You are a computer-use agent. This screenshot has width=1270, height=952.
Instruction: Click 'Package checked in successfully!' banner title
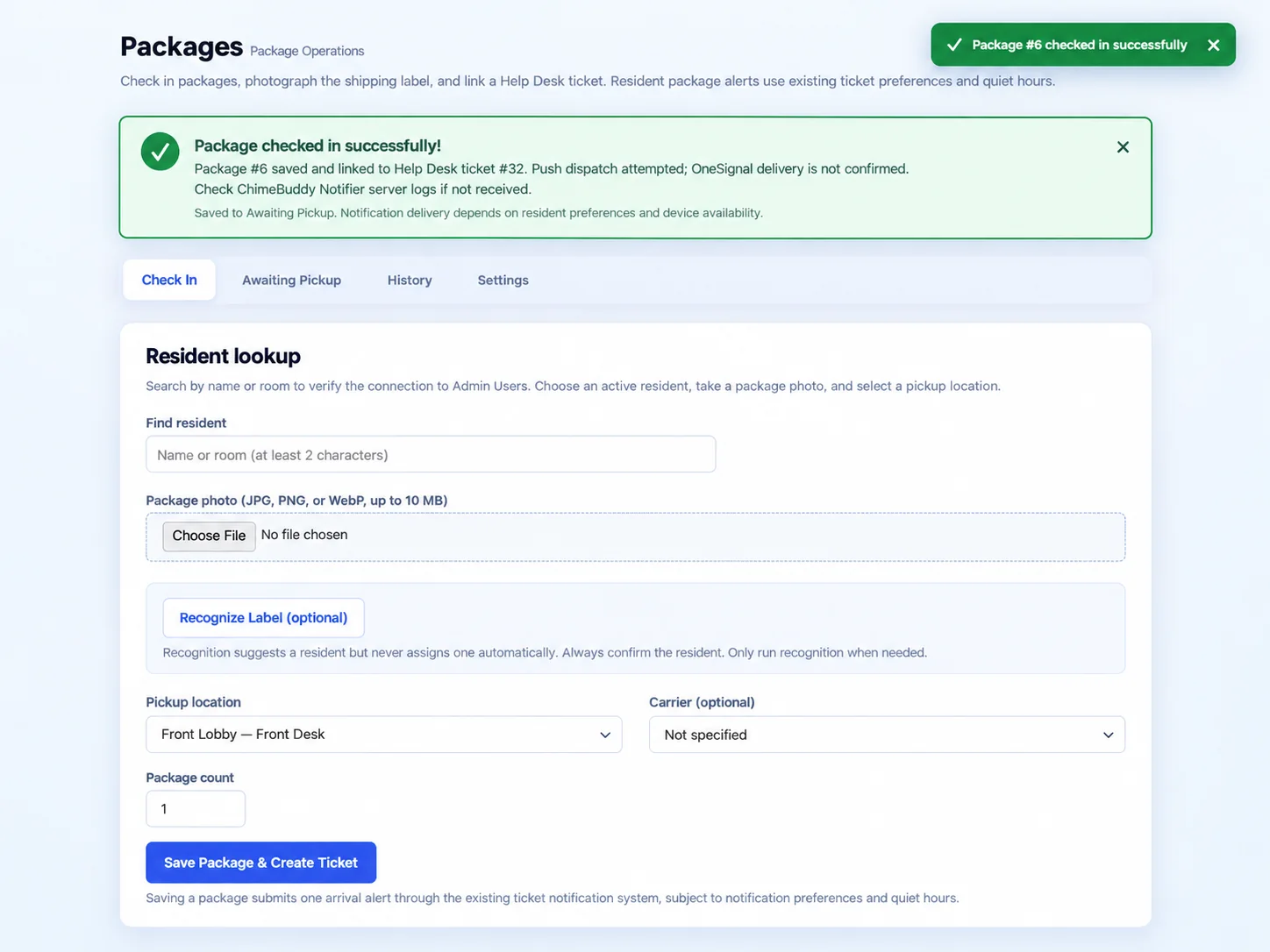click(x=317, y=146)
